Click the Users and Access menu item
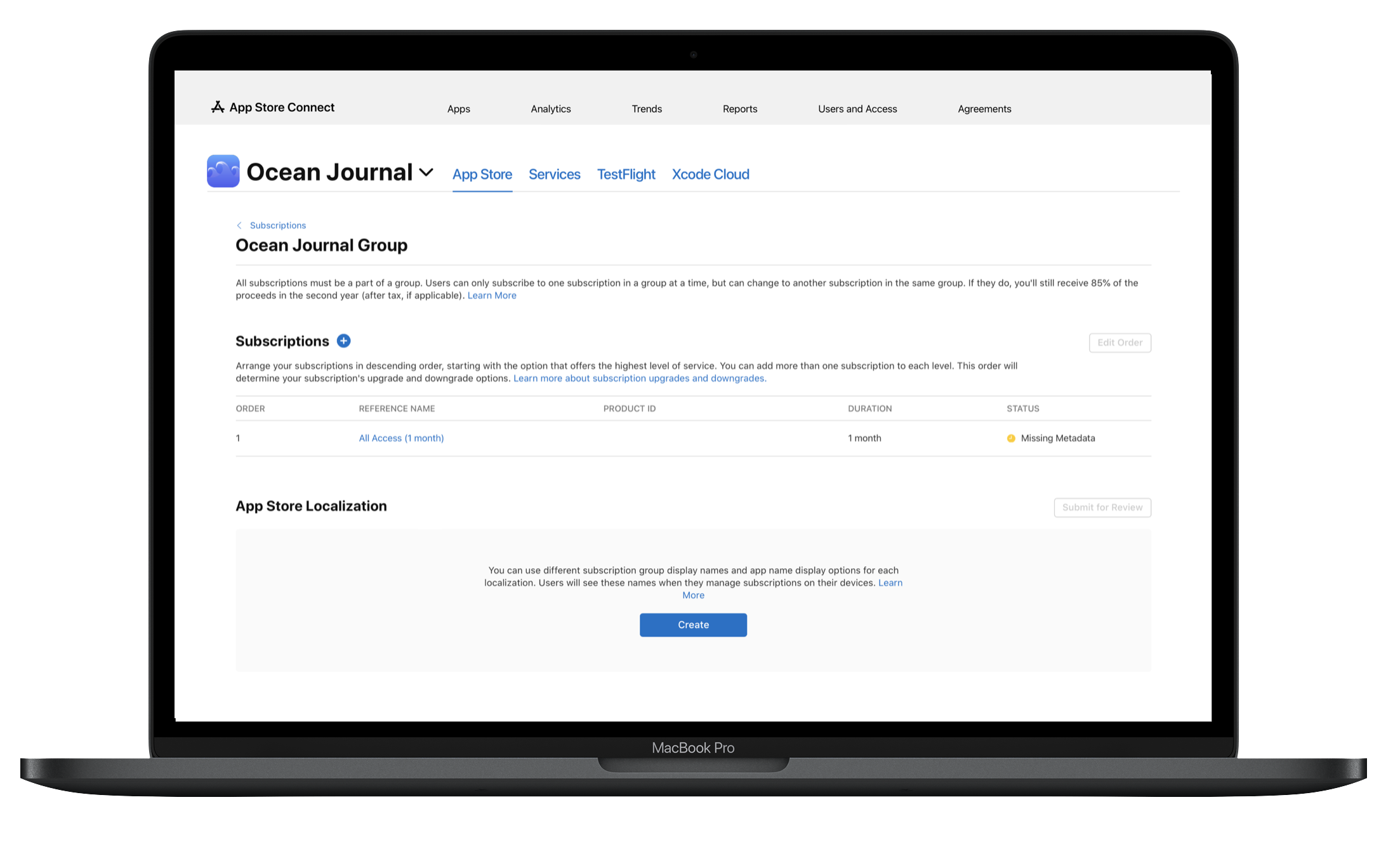1400x842 pixels. pos(857,108)
